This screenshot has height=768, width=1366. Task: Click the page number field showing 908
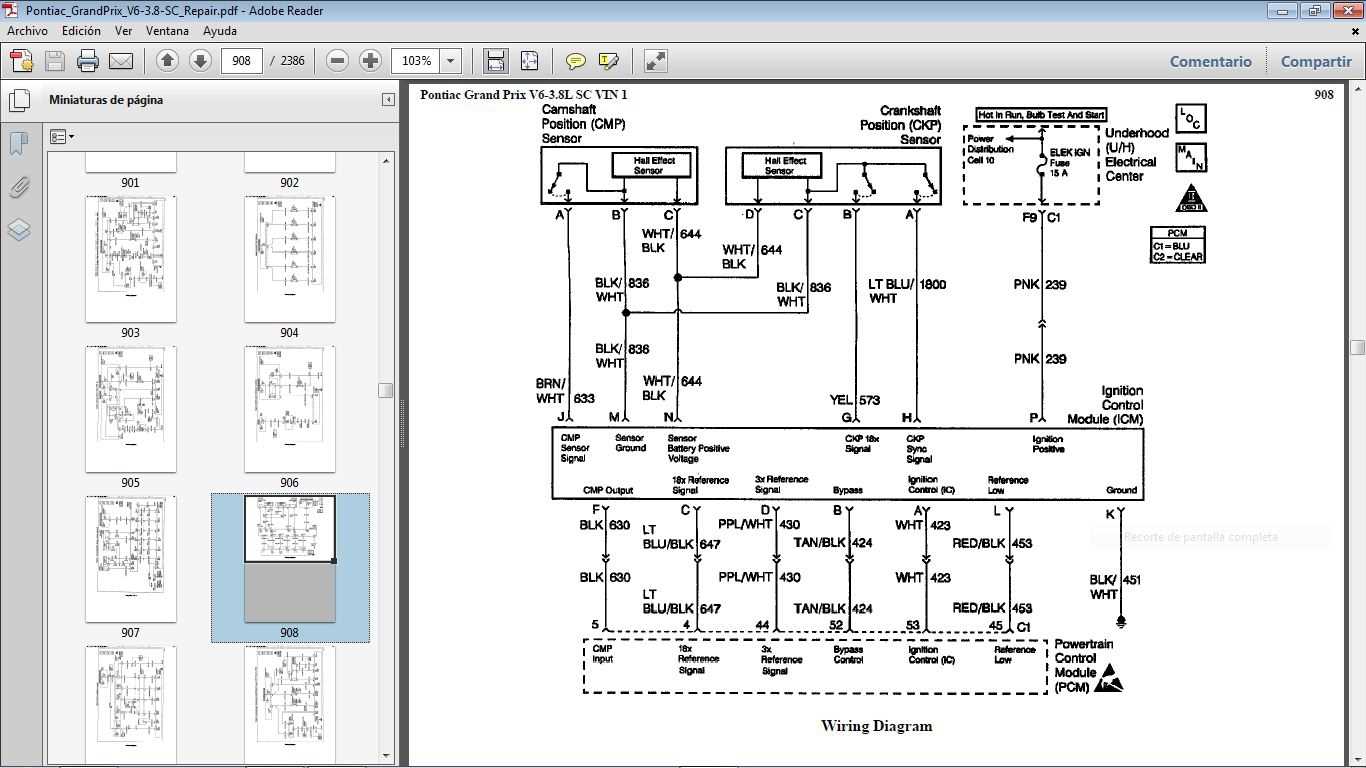click(x=241, y=61)
